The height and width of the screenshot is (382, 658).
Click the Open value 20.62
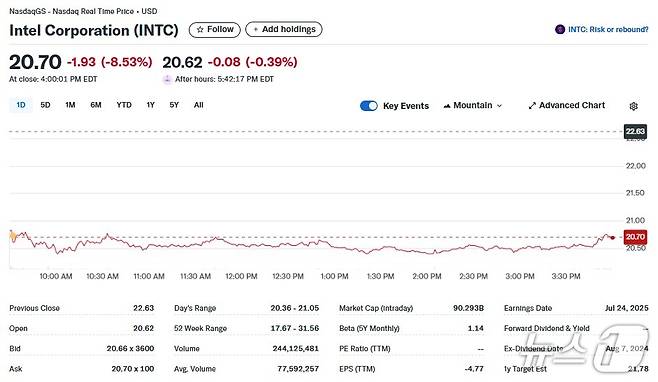[144, 328]
